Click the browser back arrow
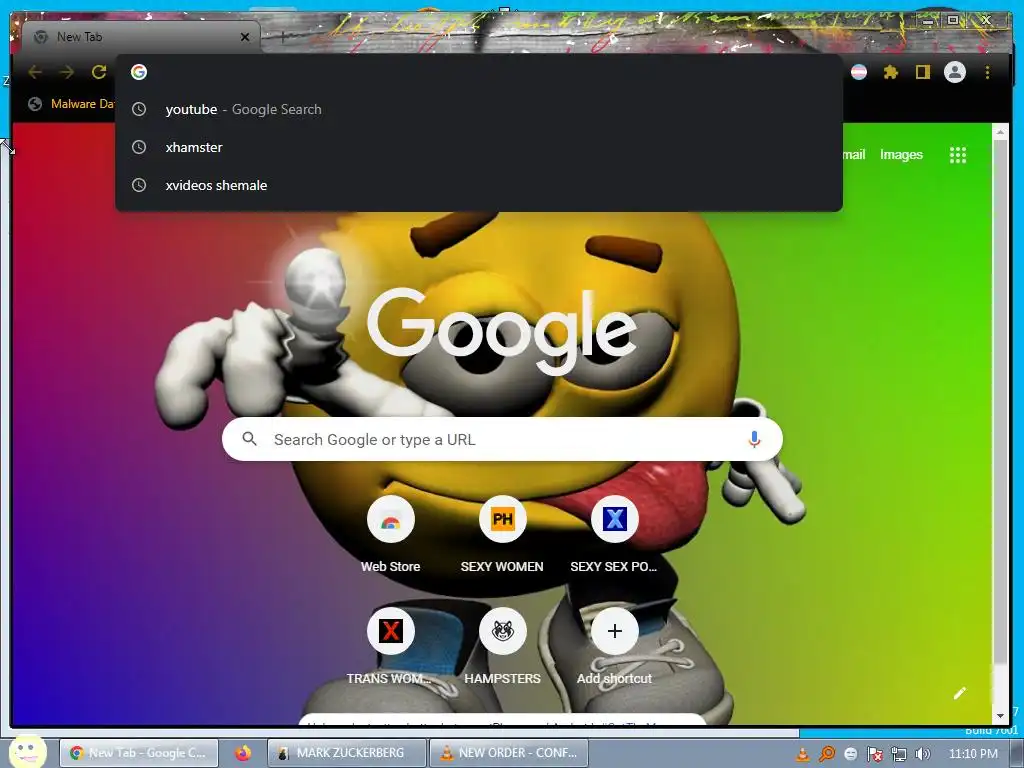Image resolution: width=1024 pixels, height=768 pixels. pos(35,72)
